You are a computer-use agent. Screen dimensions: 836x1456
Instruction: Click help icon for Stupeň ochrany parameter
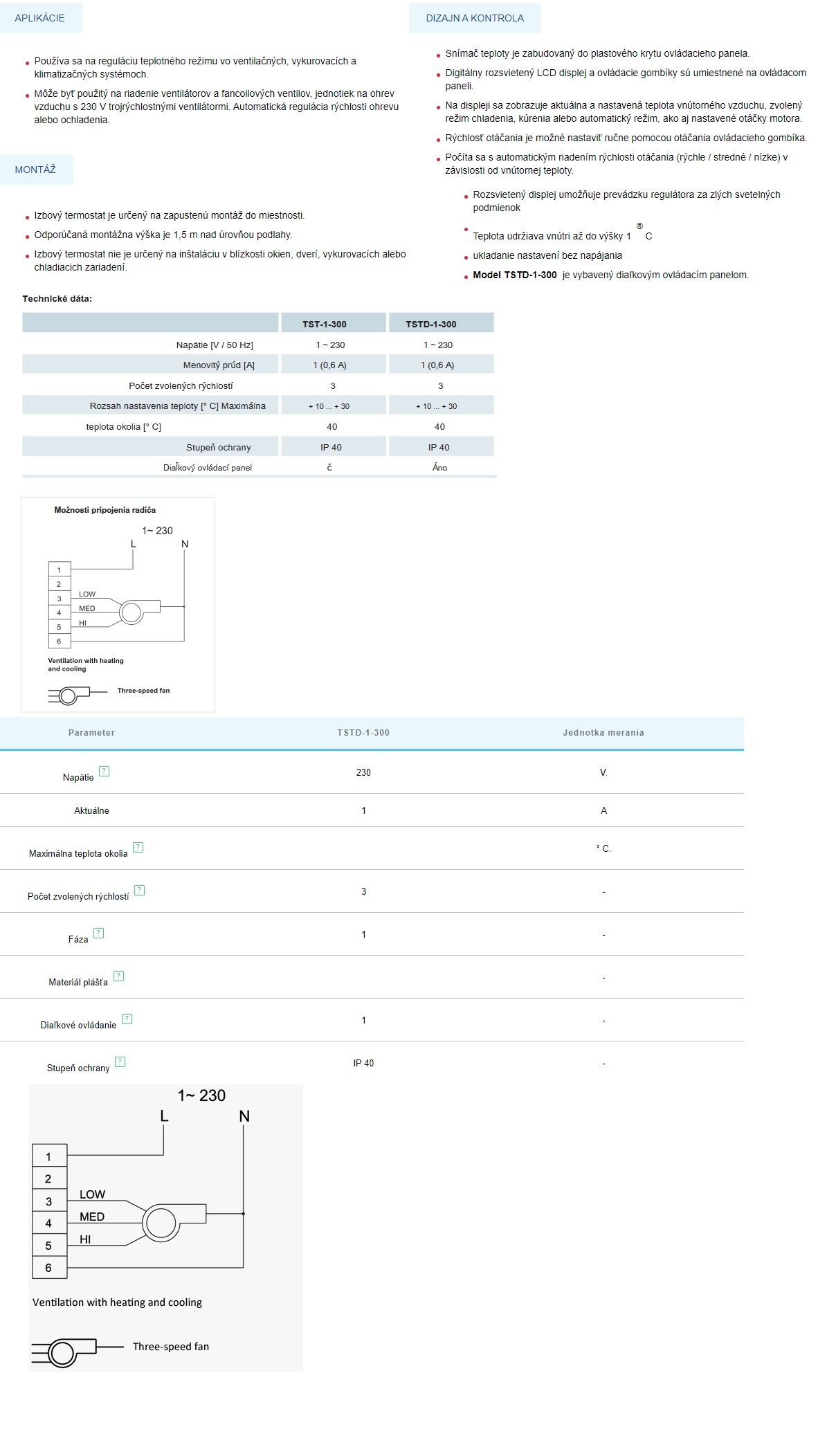[x=120, y=1062]
